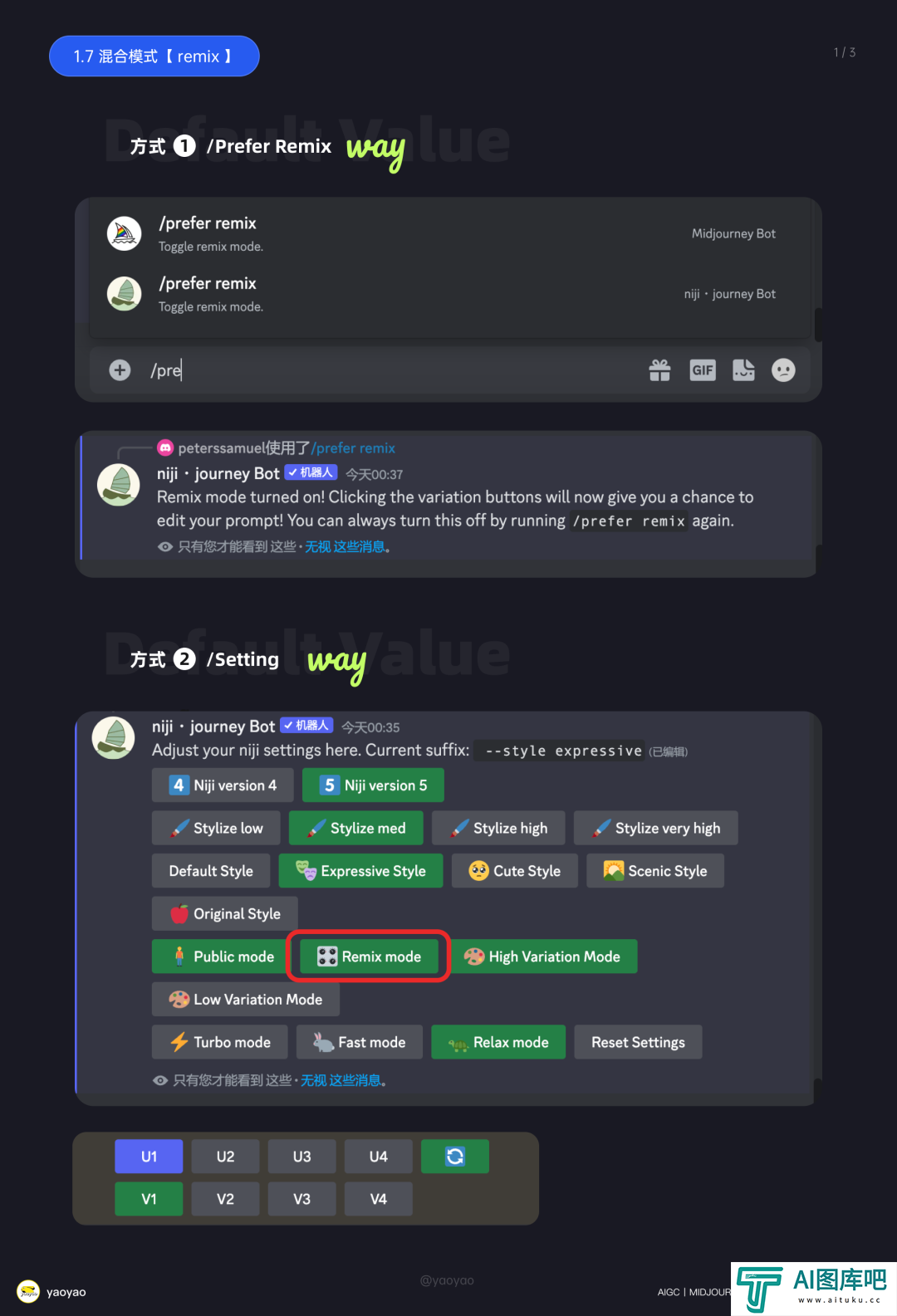
Task: Click the niji journey Bot avatar in settings message
Action: pyautogui.click(x=114, y=737)
